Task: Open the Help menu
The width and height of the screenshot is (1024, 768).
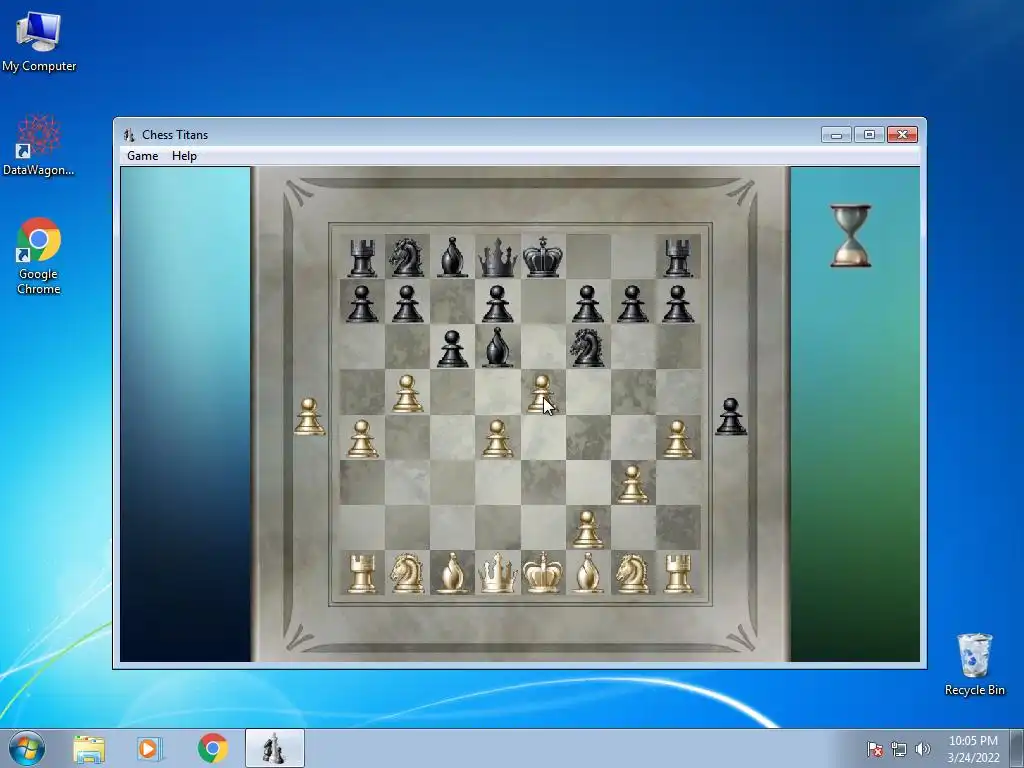Action: 184,155
